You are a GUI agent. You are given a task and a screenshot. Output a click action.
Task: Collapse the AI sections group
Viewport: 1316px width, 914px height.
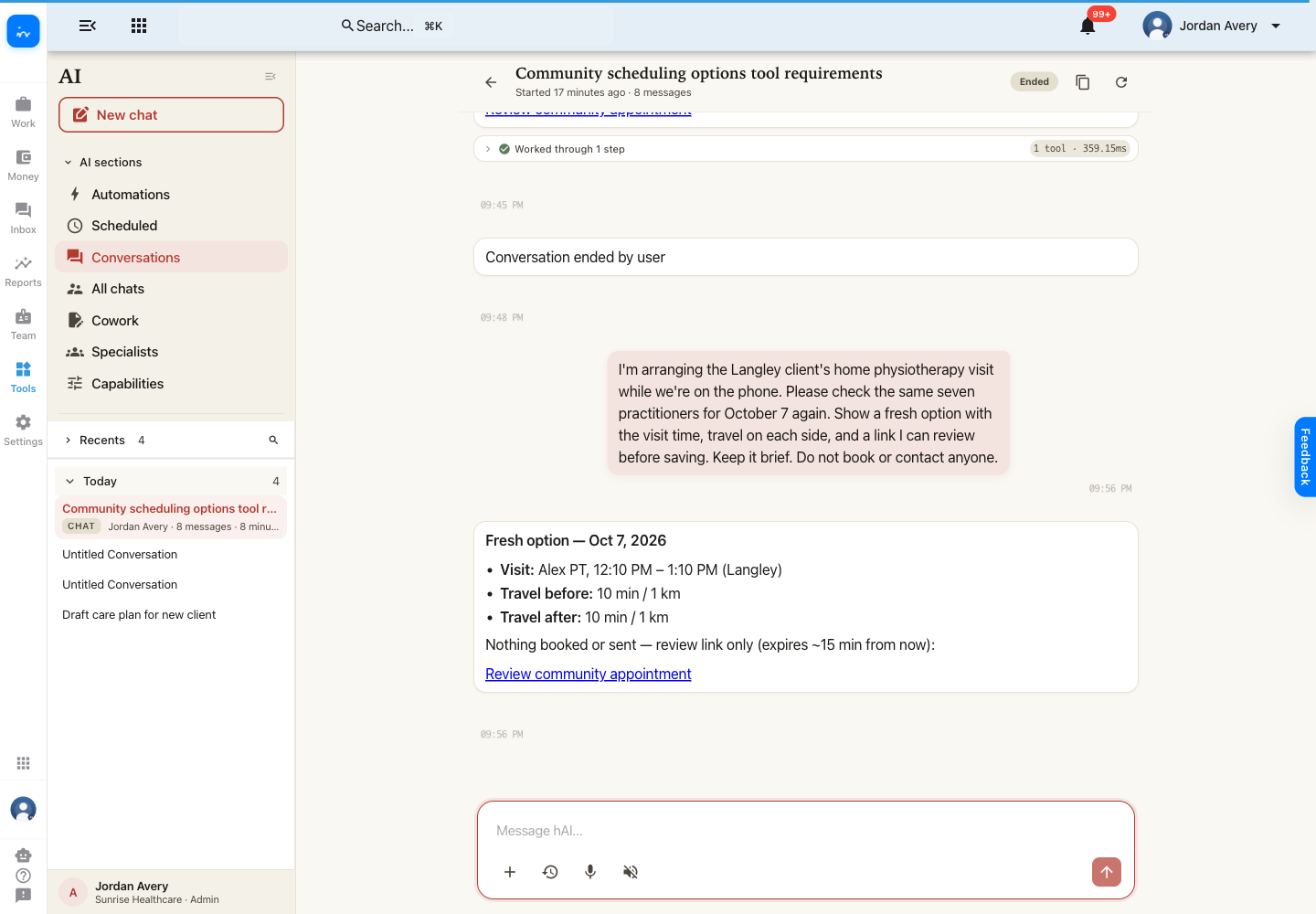pyautogui.click(x=68, y=163)
